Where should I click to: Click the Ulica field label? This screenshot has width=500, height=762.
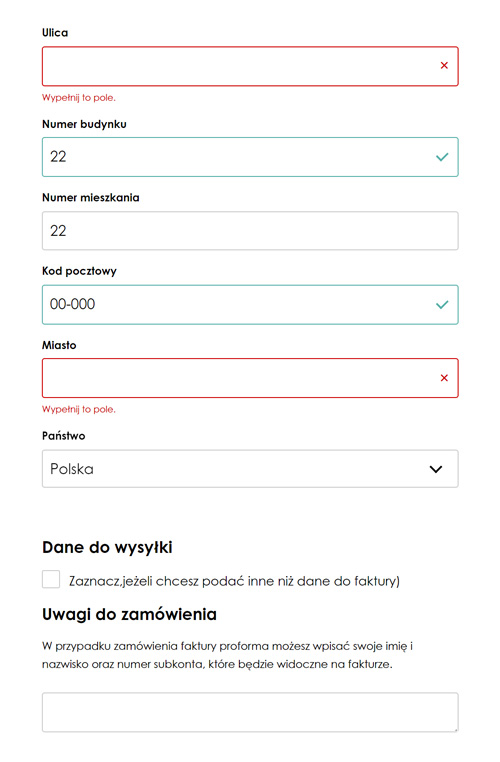(x=55, y=33)
